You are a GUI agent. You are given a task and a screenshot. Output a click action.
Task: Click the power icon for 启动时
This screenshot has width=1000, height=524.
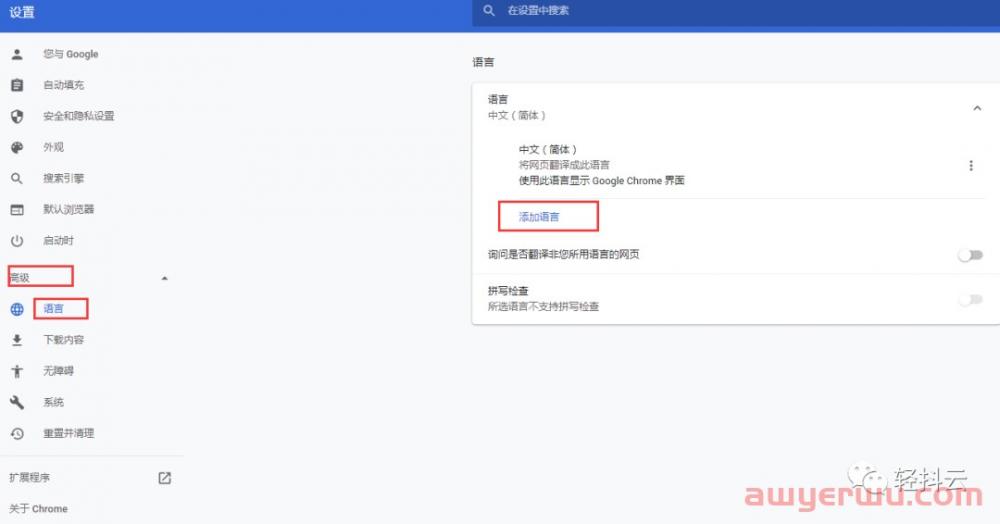[x=17, y=241]
